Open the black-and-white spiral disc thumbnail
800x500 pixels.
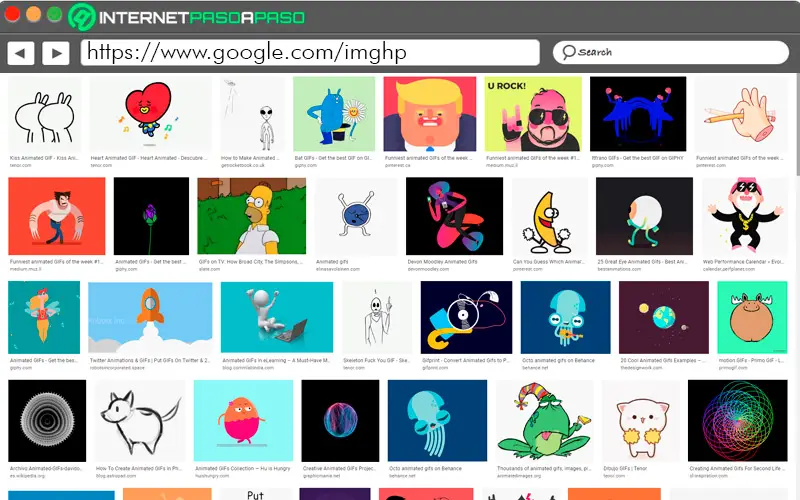pyautogui.click(x=47, y=420)
